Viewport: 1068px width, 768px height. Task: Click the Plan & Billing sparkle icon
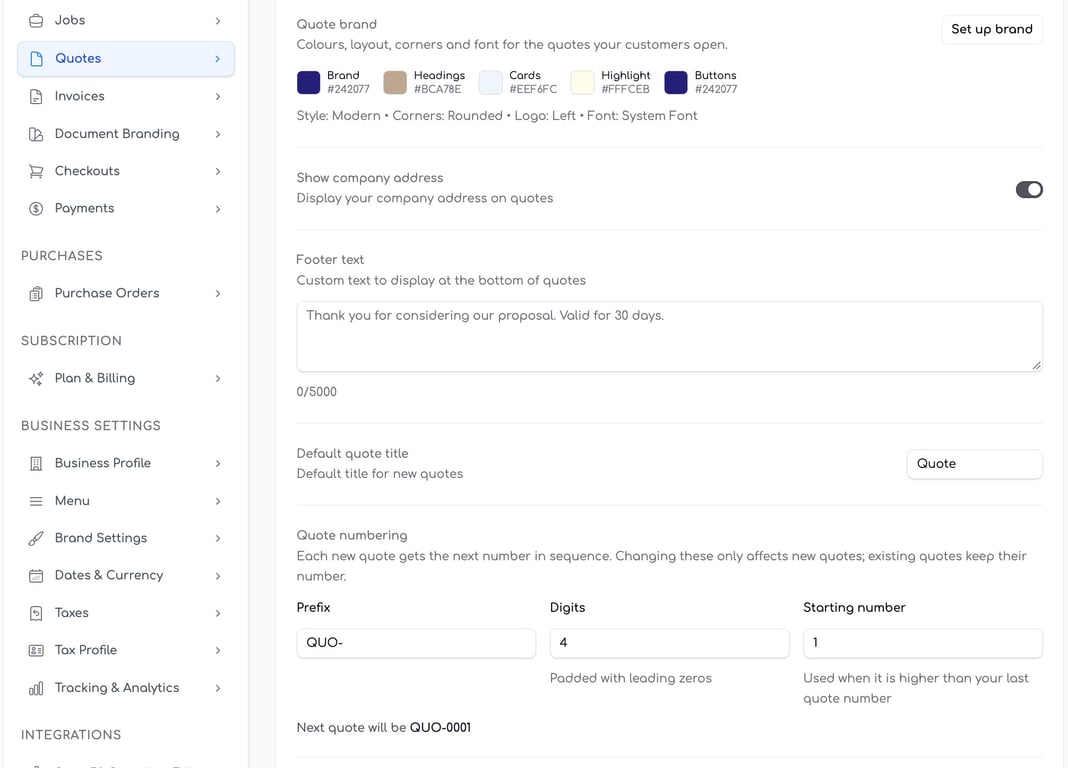click(36, 379)
